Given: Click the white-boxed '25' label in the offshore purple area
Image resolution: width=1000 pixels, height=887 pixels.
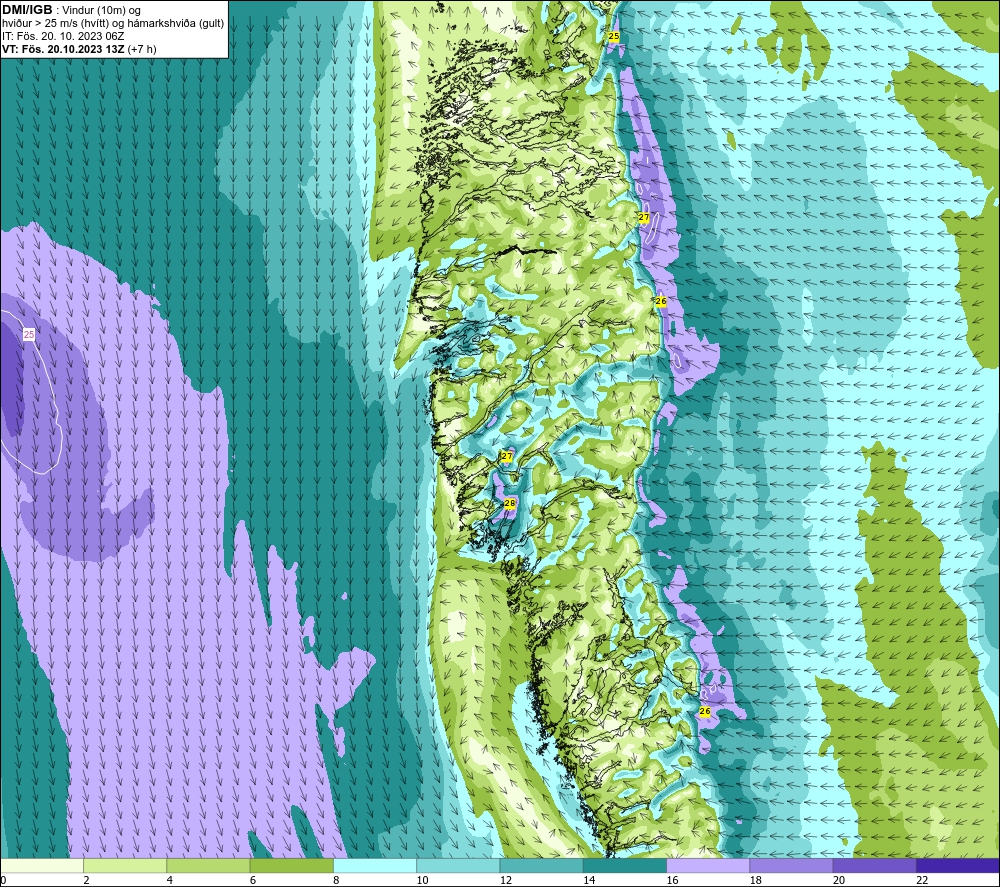Looking at the screenshot, I should point(29,334).
